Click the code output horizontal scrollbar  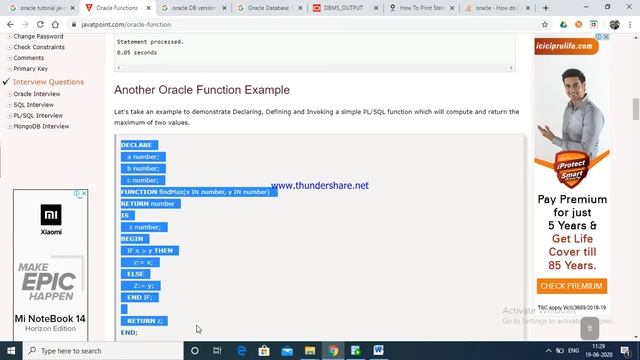pos(315,68)
